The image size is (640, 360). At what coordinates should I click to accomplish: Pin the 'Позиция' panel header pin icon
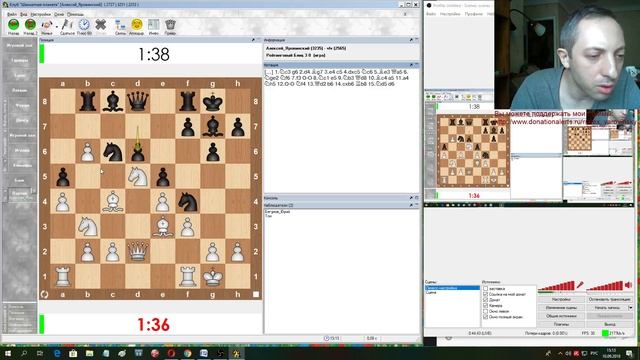click(253, 40)
